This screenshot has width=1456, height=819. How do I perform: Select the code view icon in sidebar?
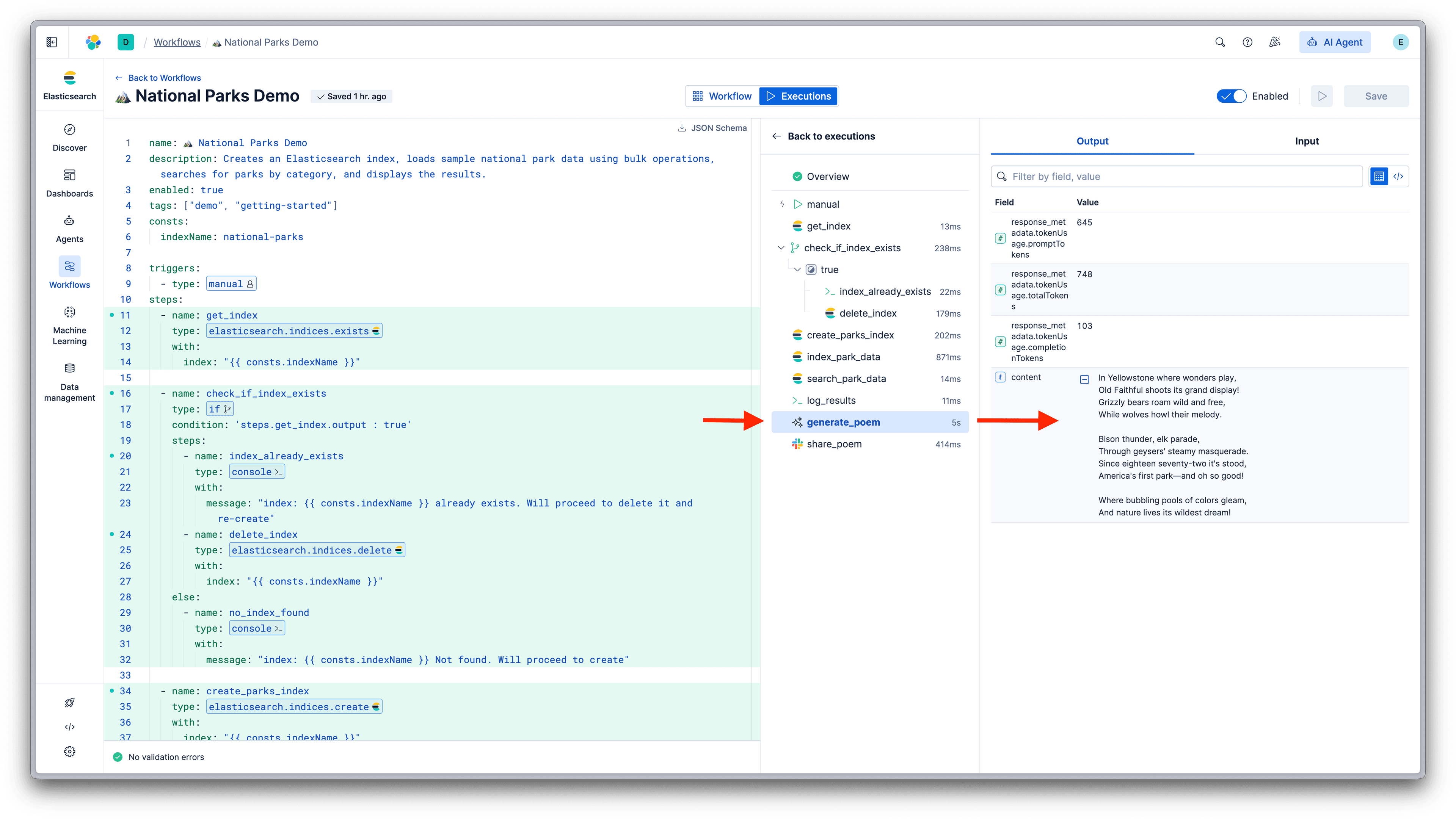pyautogui.click(x=69, y=727)
